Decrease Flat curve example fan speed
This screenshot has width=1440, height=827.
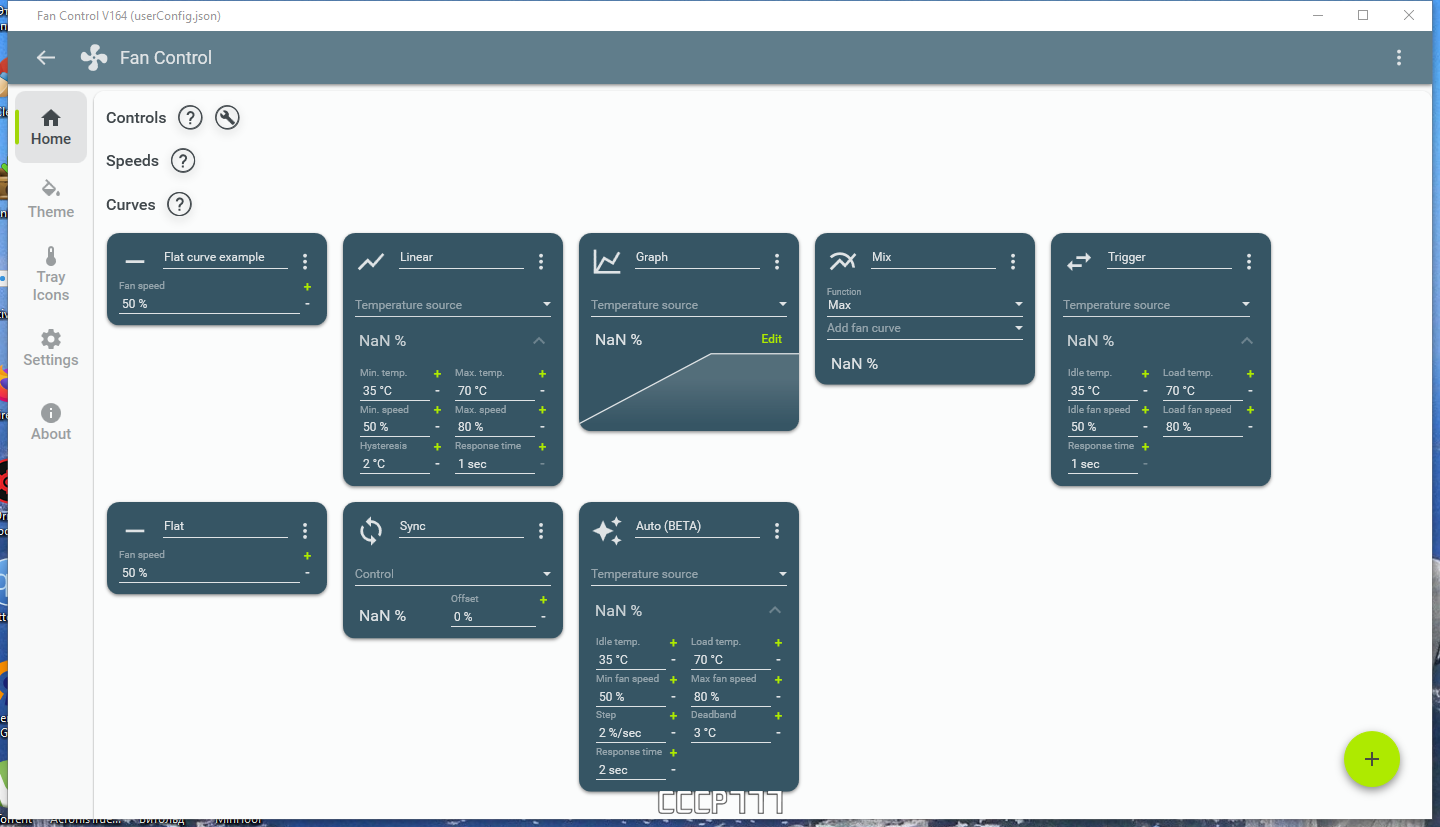click(x=307, y=304)
